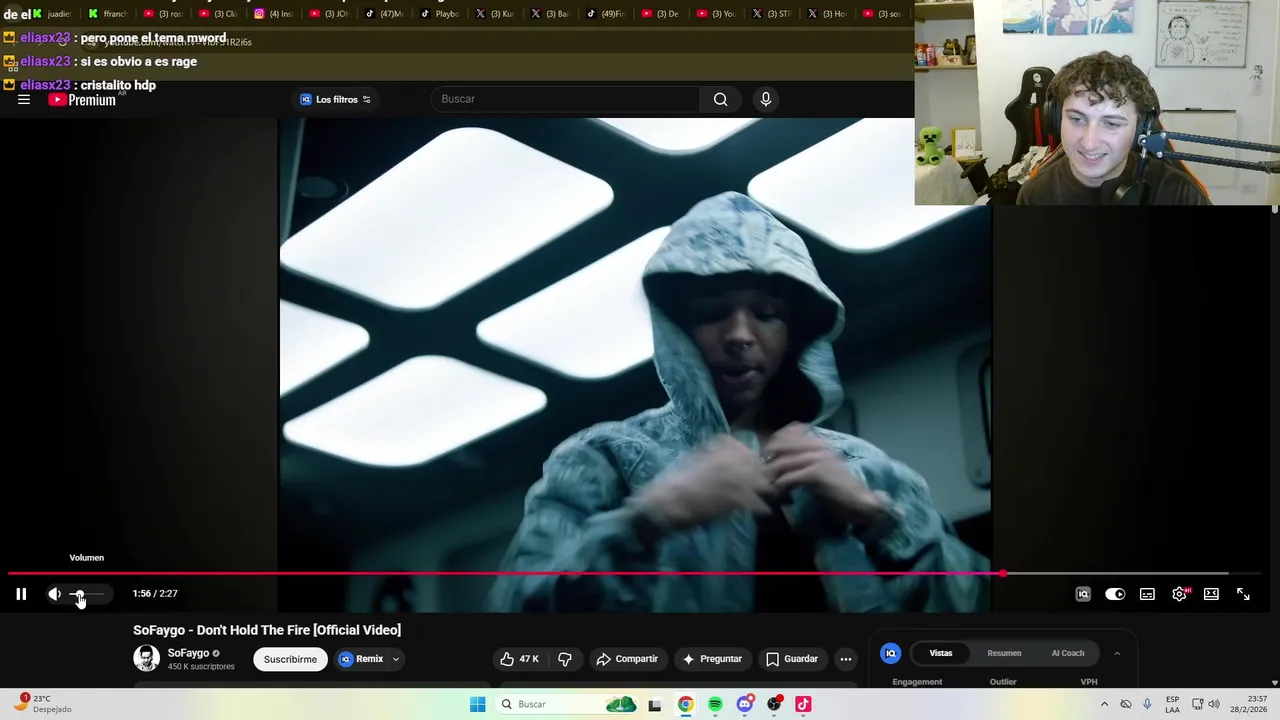Turn on subtitles in the player
Screen dimensions: 1280x720
pyautogui.click(x=1147, y=594)
